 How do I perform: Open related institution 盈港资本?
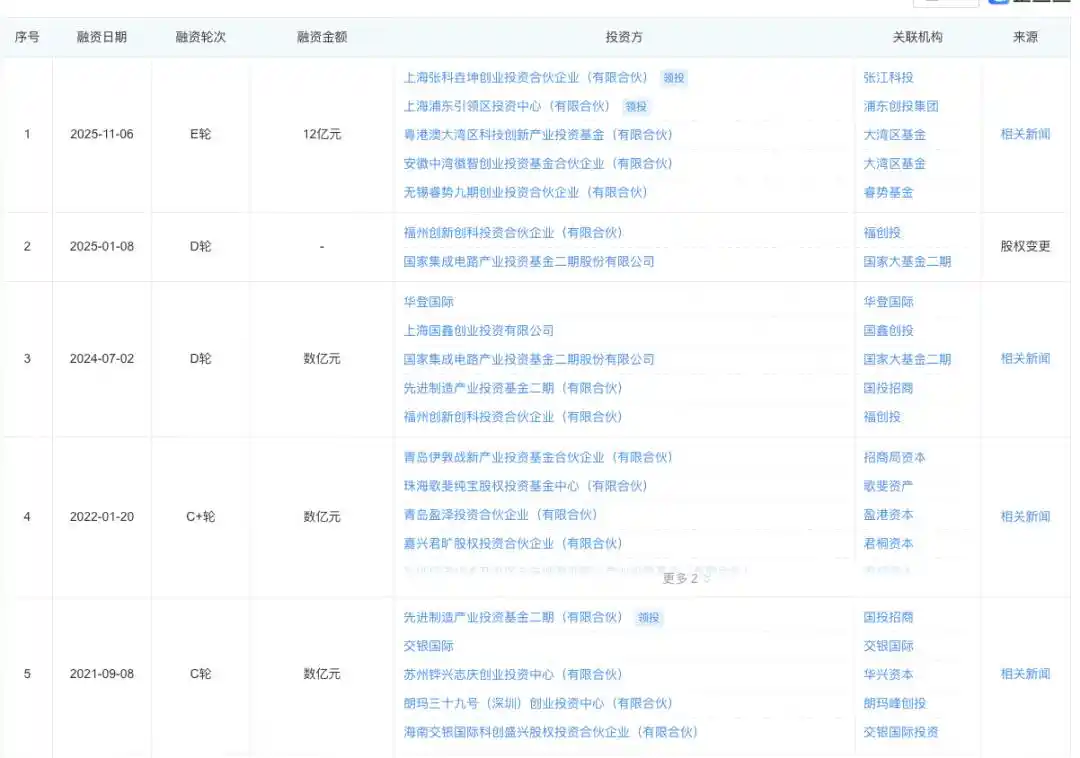(x=889, y=515)
